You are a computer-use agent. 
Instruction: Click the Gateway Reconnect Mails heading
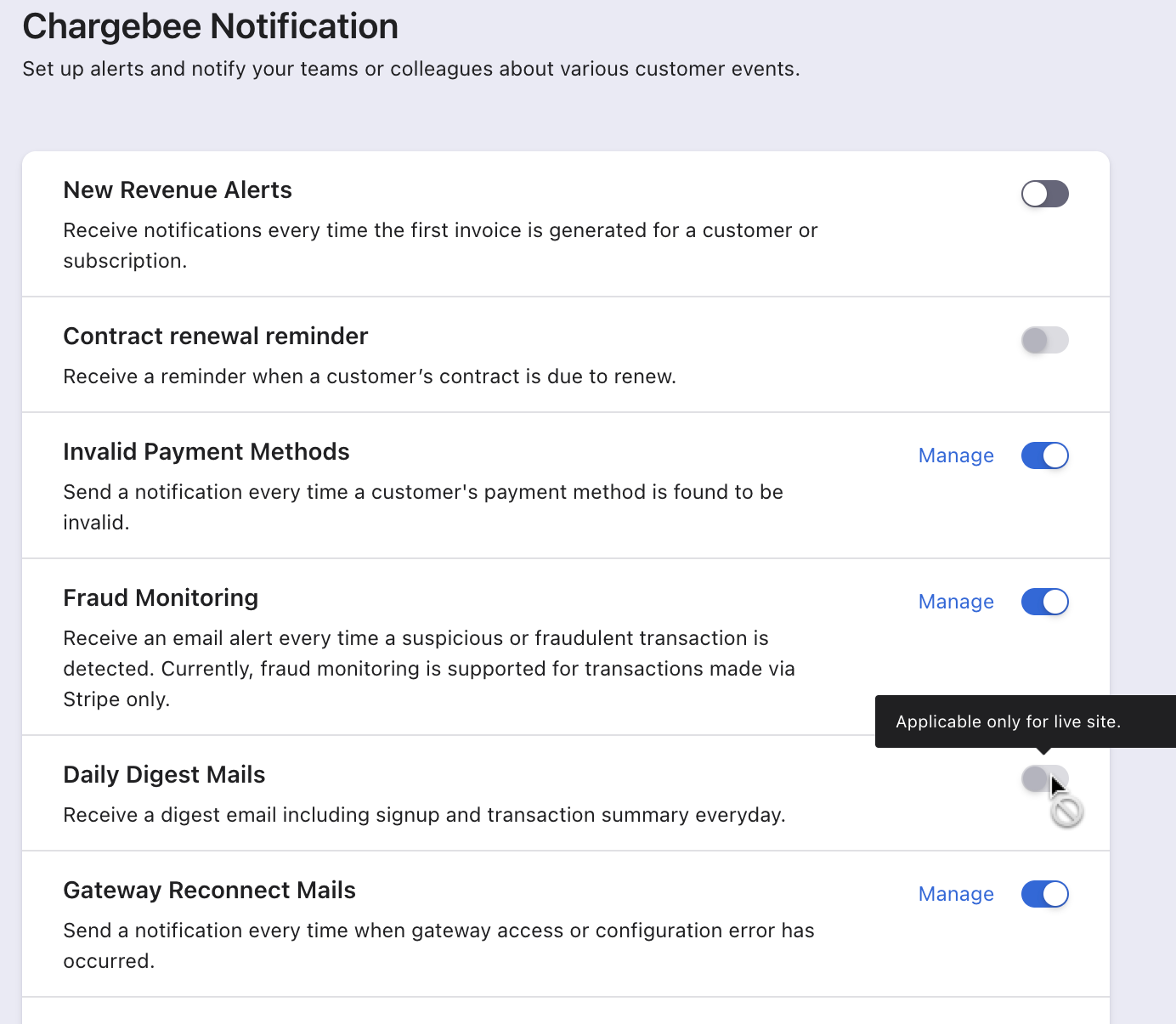click(x=209, y=891)
